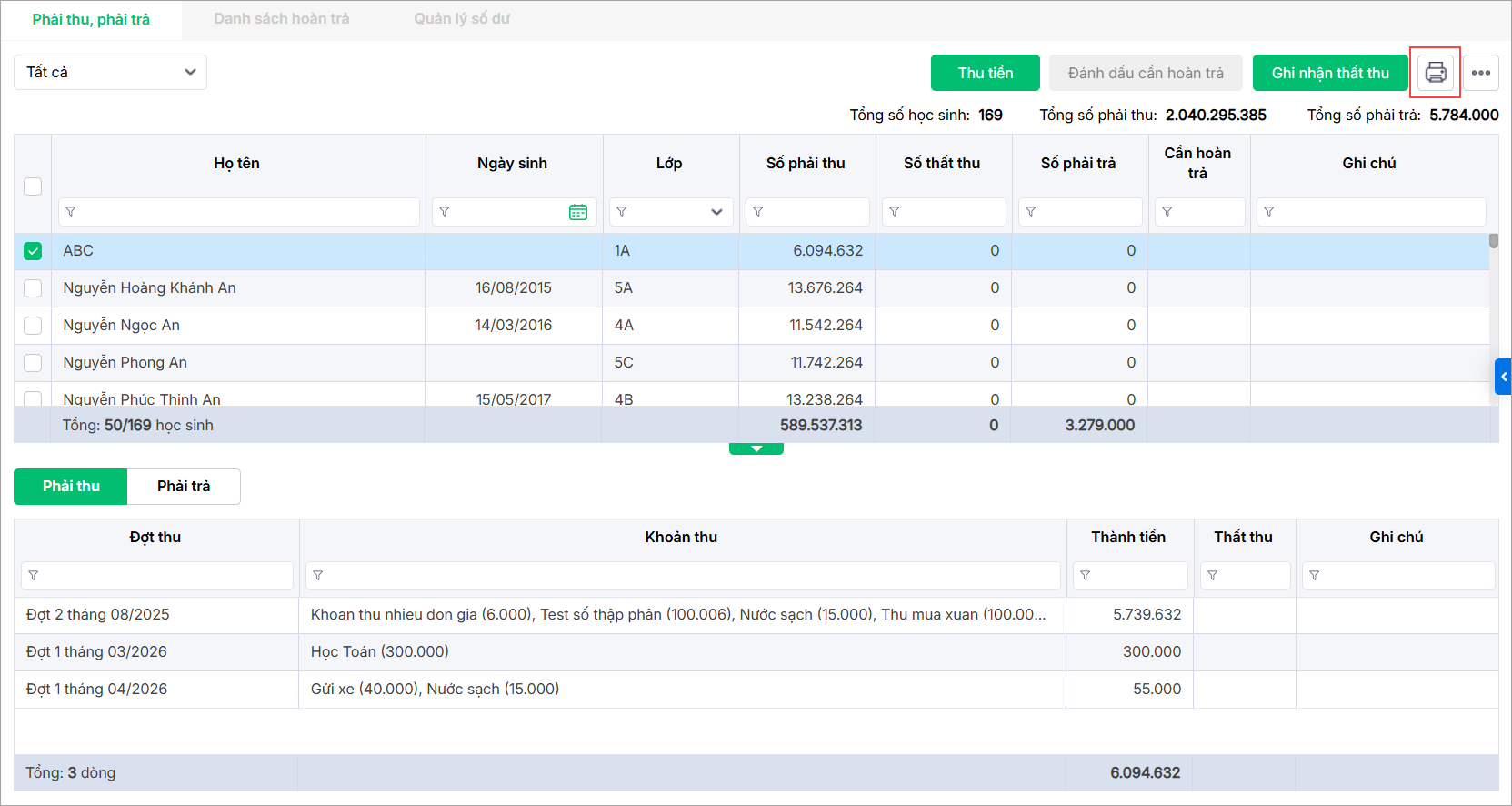
Task: Select the Phải trả tab
Action: pyautogui.click(x=184, y=487)
